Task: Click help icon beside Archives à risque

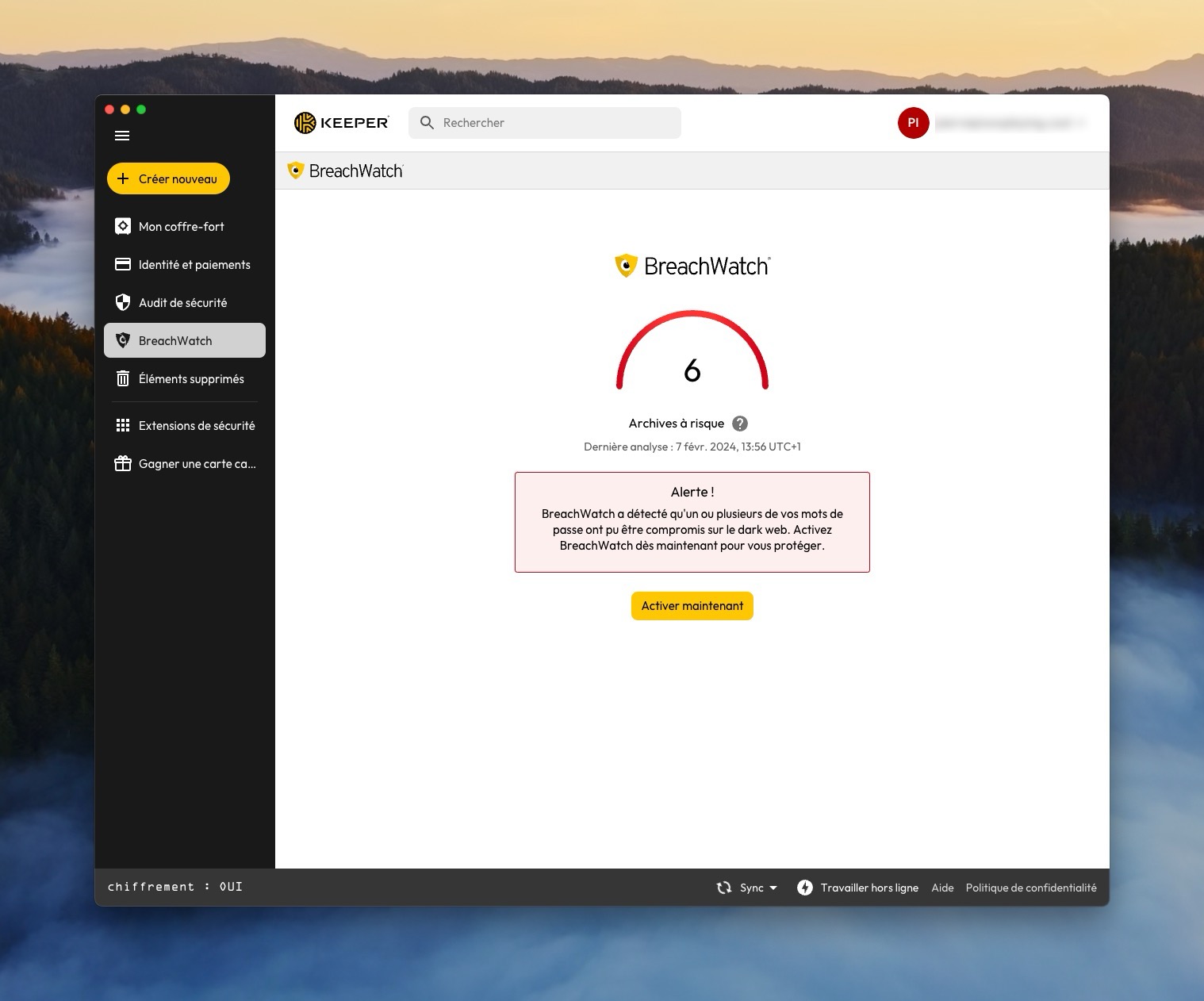Action: tap(740, 424)
